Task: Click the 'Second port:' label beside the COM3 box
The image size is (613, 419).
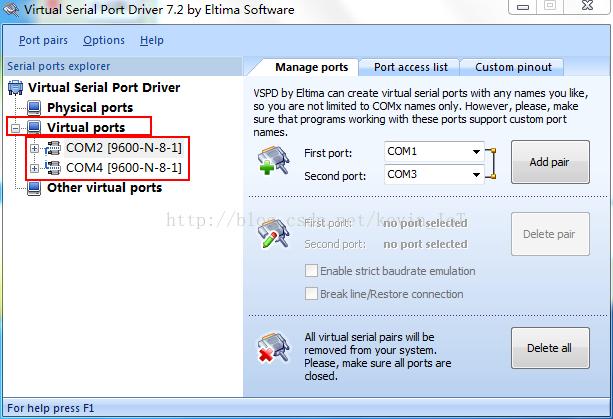Action: 335,176
